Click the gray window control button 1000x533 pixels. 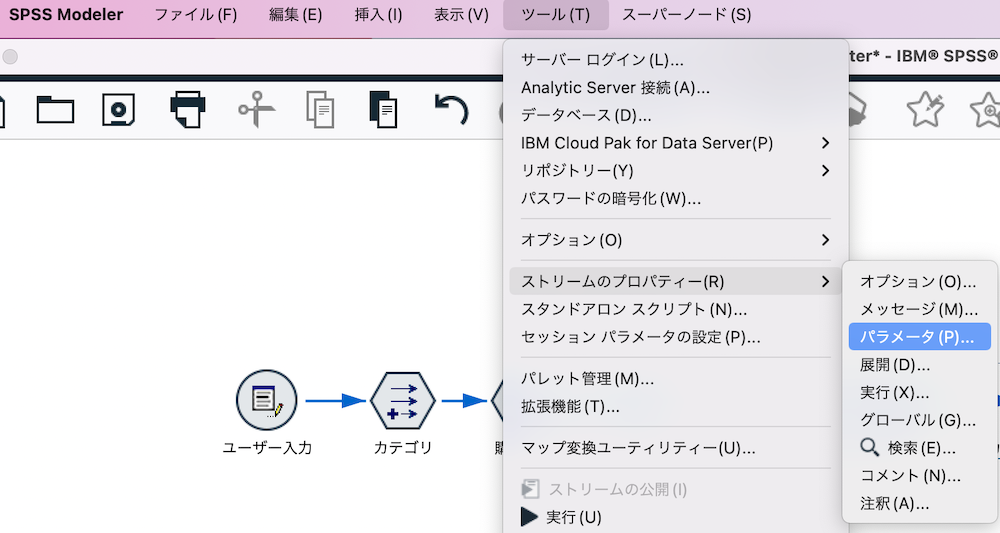click(x=10, y=57)
